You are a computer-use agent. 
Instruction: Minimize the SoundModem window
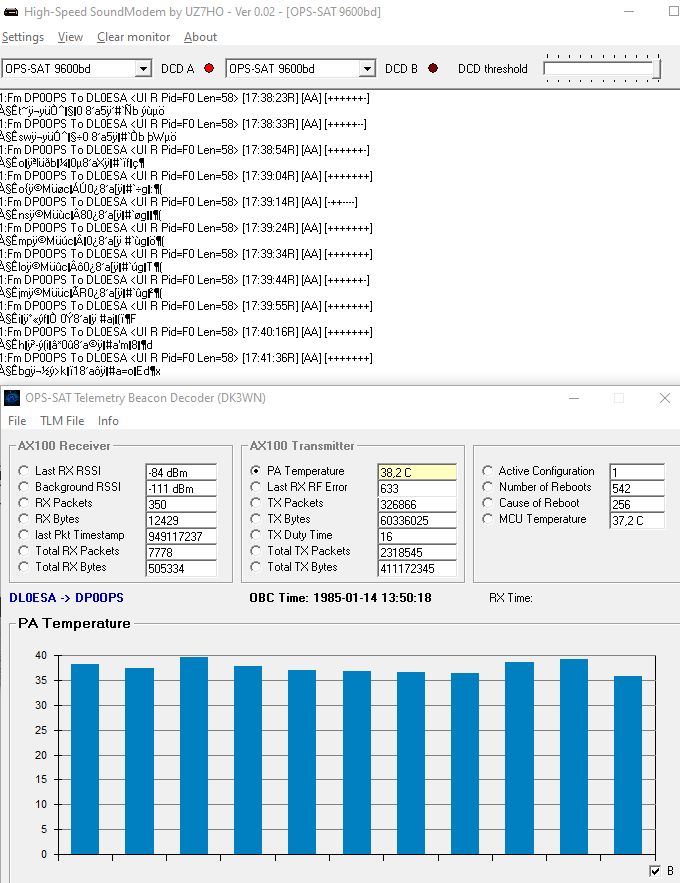point(630,11)
